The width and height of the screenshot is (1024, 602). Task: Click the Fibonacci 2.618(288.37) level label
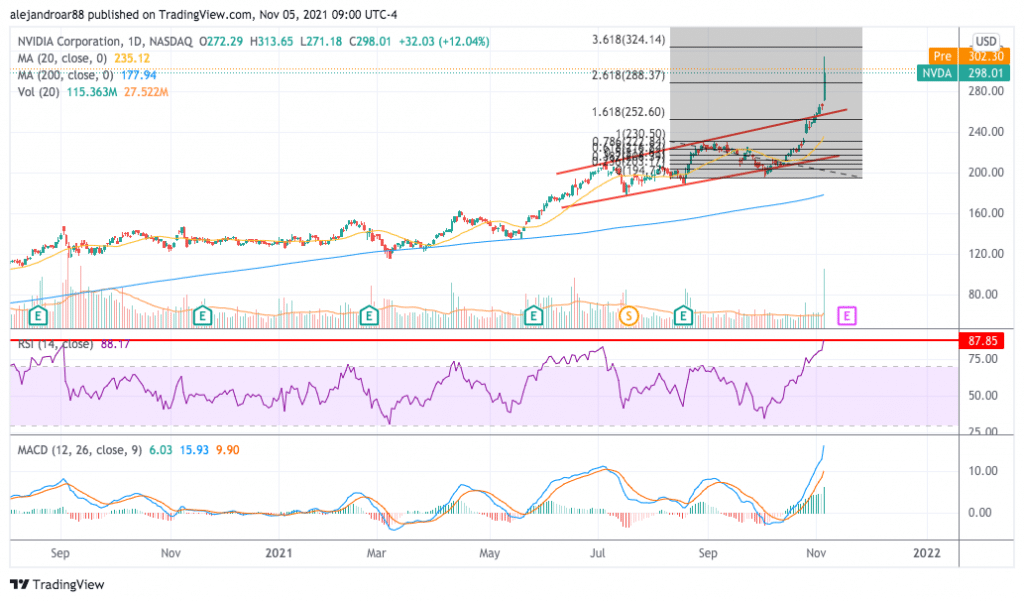(628, 75)
